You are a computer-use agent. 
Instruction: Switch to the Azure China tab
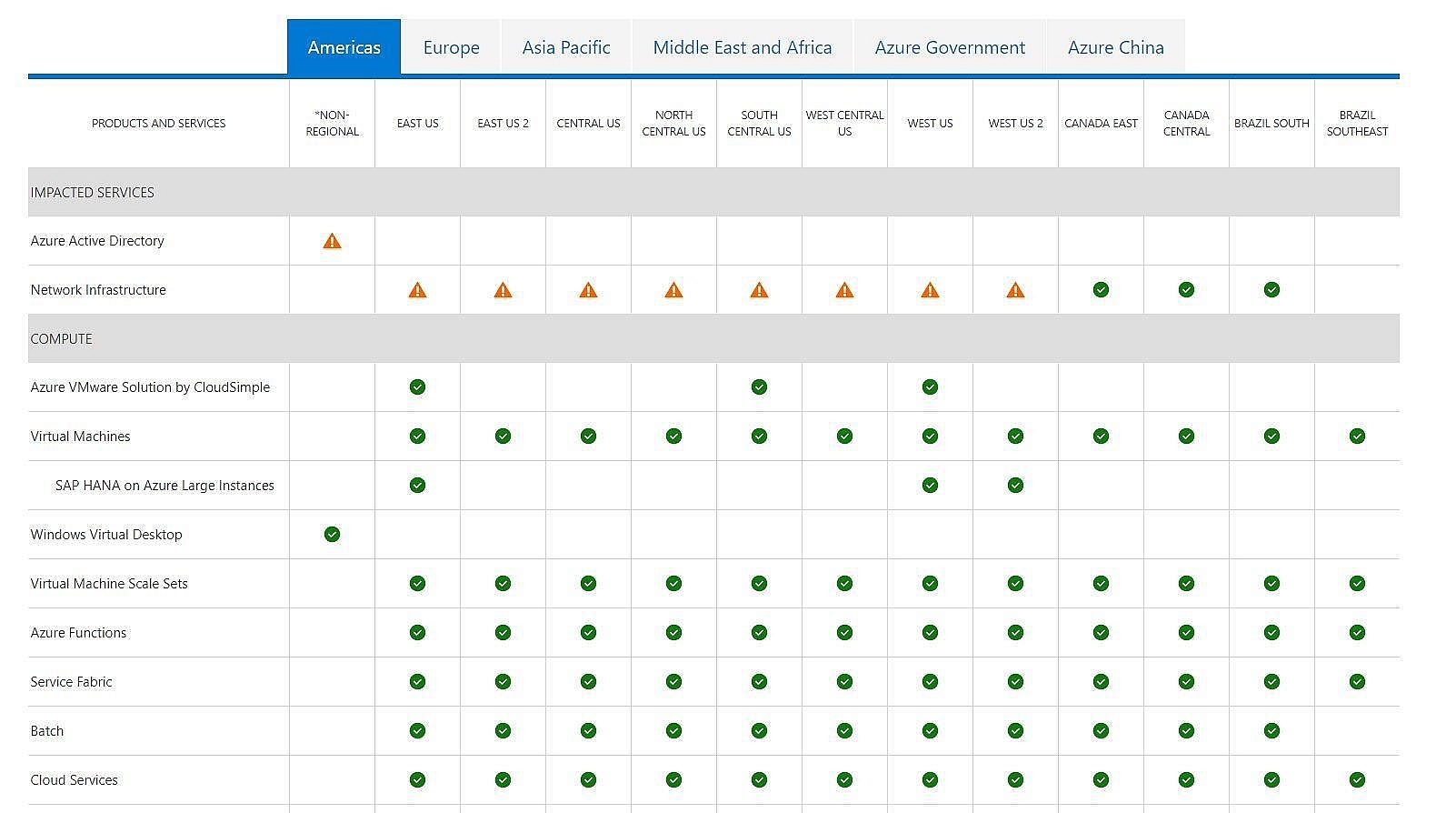point(1115,47)
